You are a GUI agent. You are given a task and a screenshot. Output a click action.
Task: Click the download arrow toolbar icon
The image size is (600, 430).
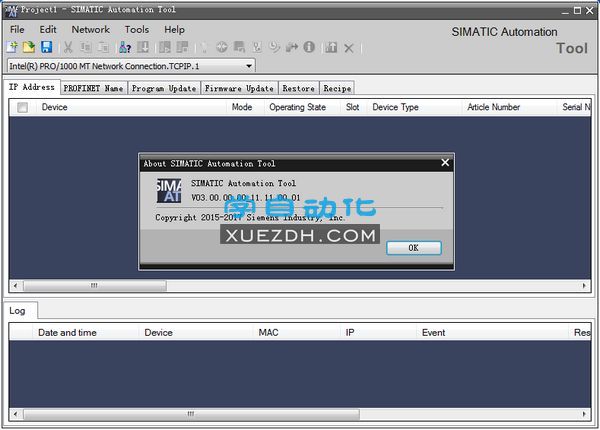143,47
